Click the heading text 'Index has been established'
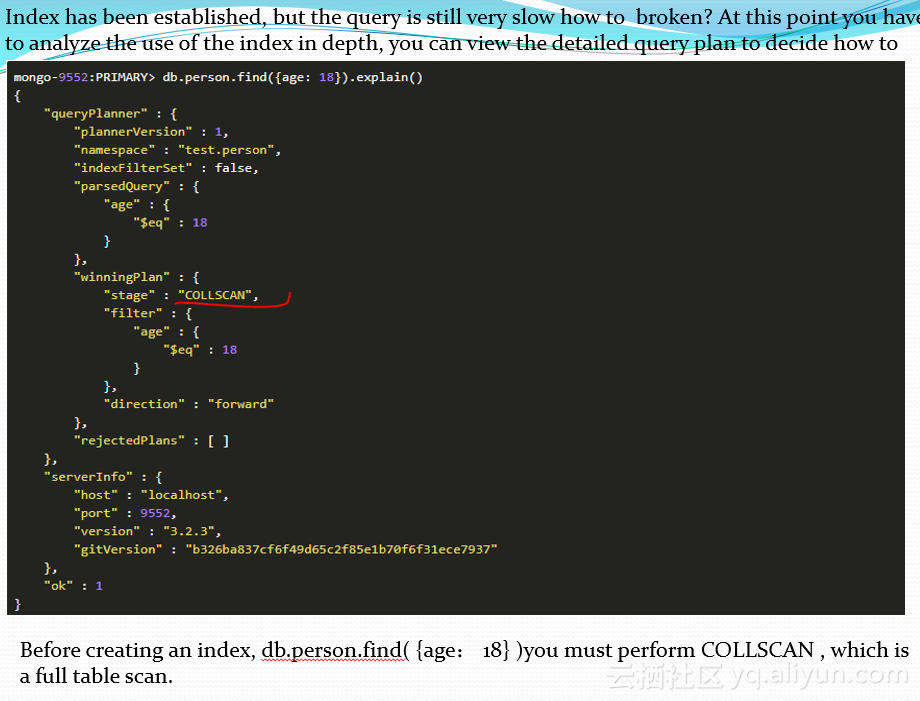 [133, 18]
